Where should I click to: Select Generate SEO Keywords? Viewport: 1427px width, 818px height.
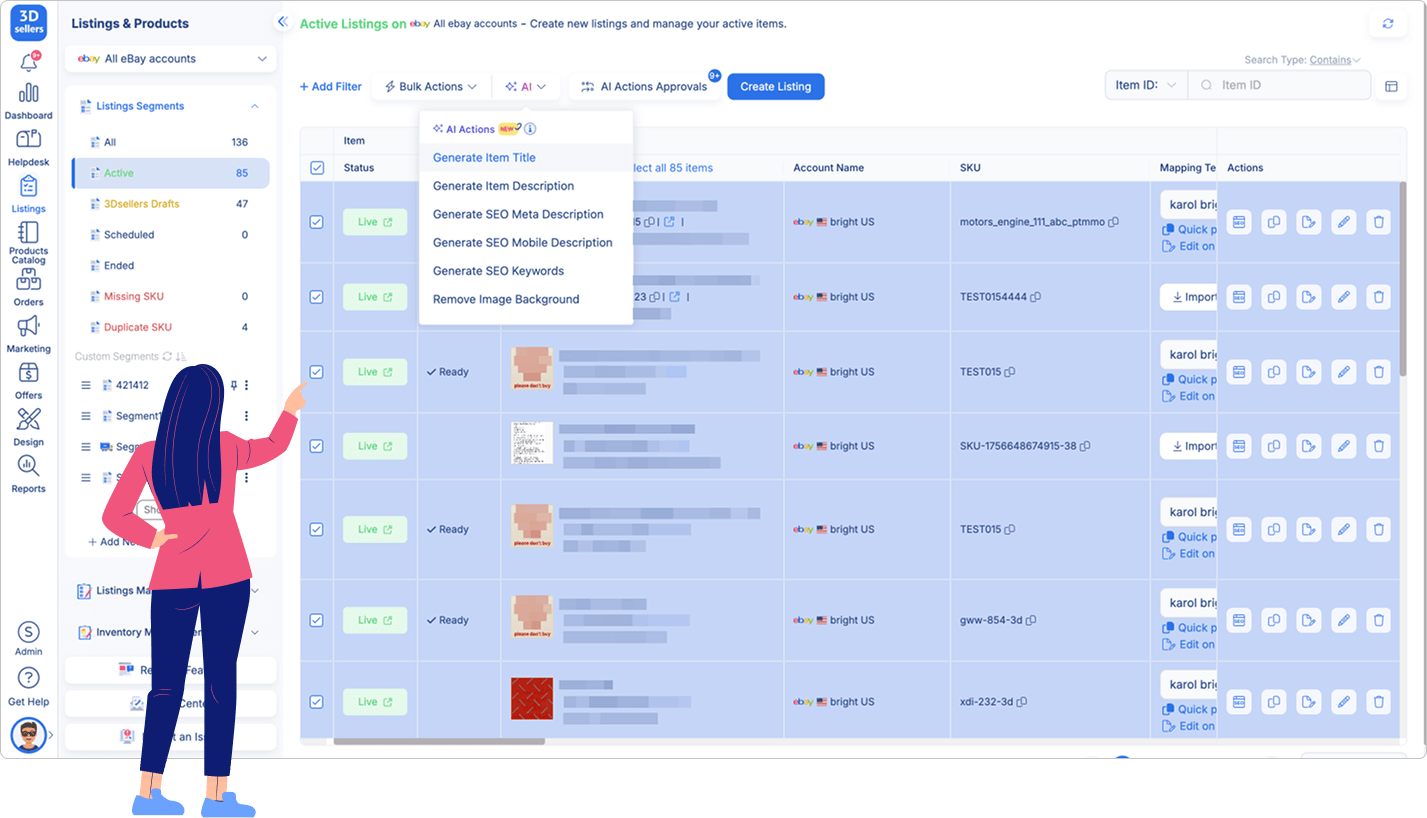coord(498,271)
